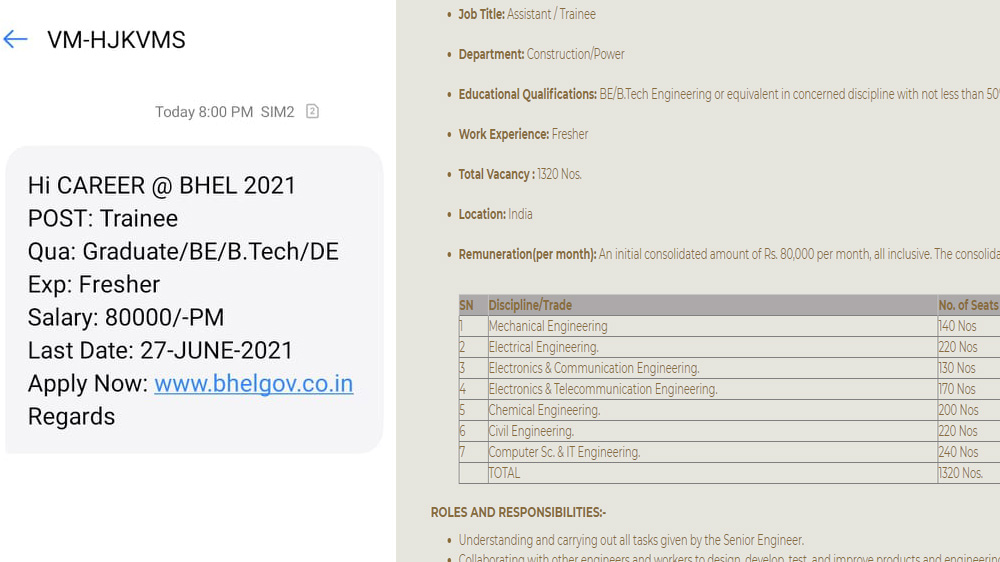This screenshot has height=562, width=1000.
Task: Click the Job Title label
Action: point(481,14)
